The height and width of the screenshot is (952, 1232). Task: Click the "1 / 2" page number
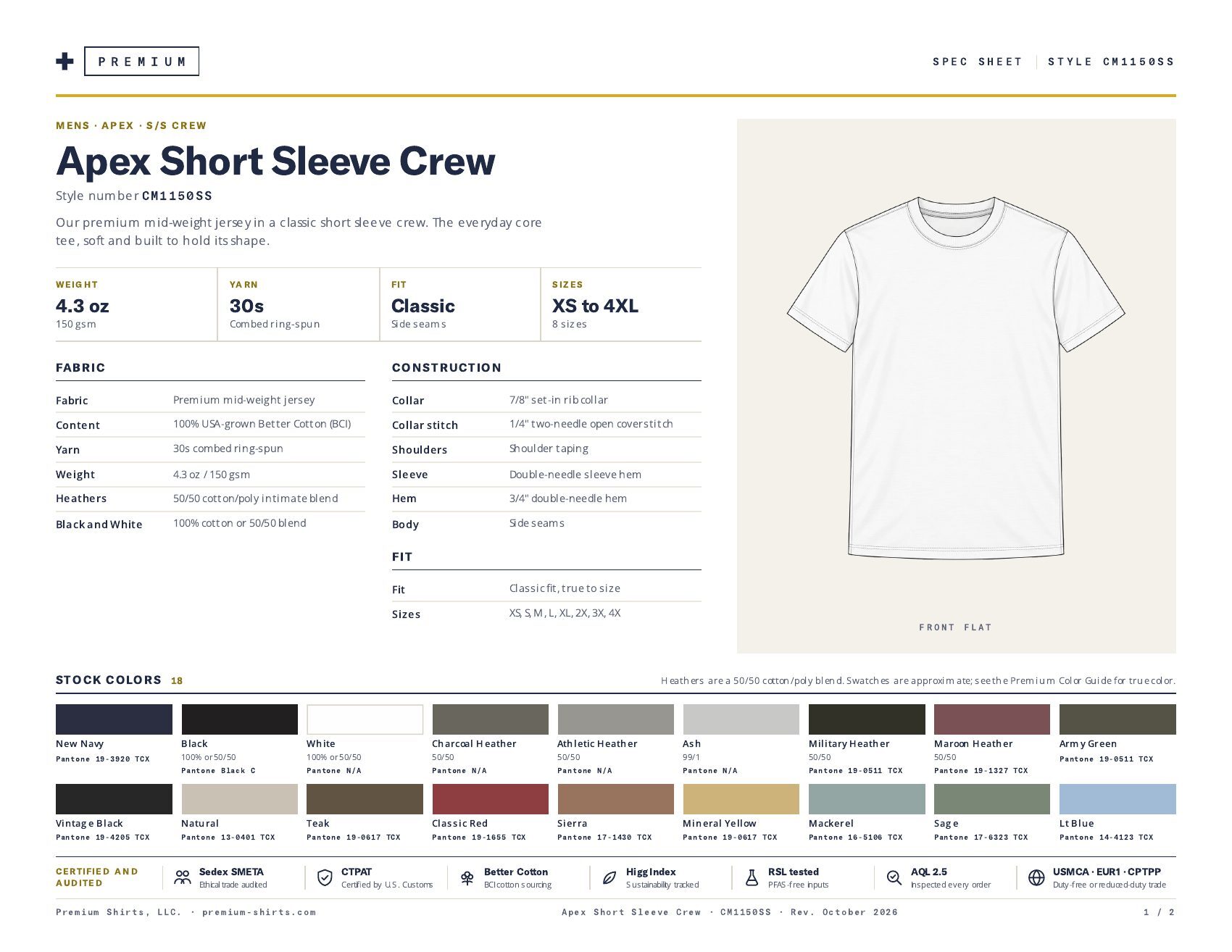pos(1160,912)
